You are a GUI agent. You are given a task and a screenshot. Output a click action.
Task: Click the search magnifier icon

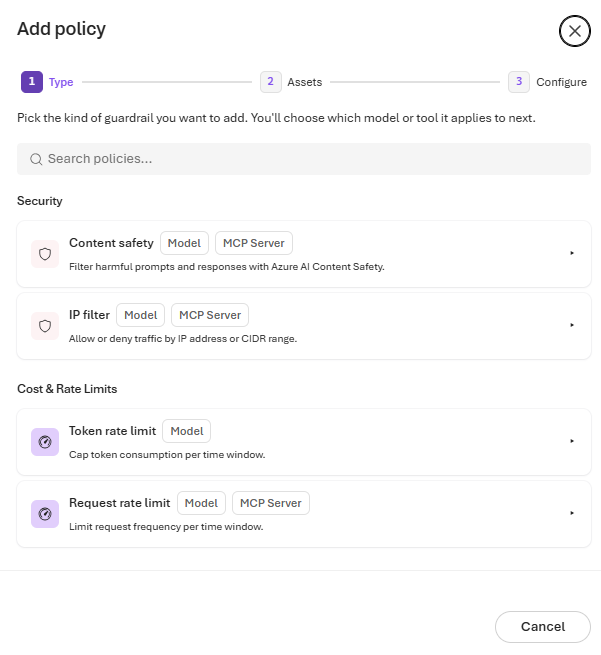click(36, 159)
